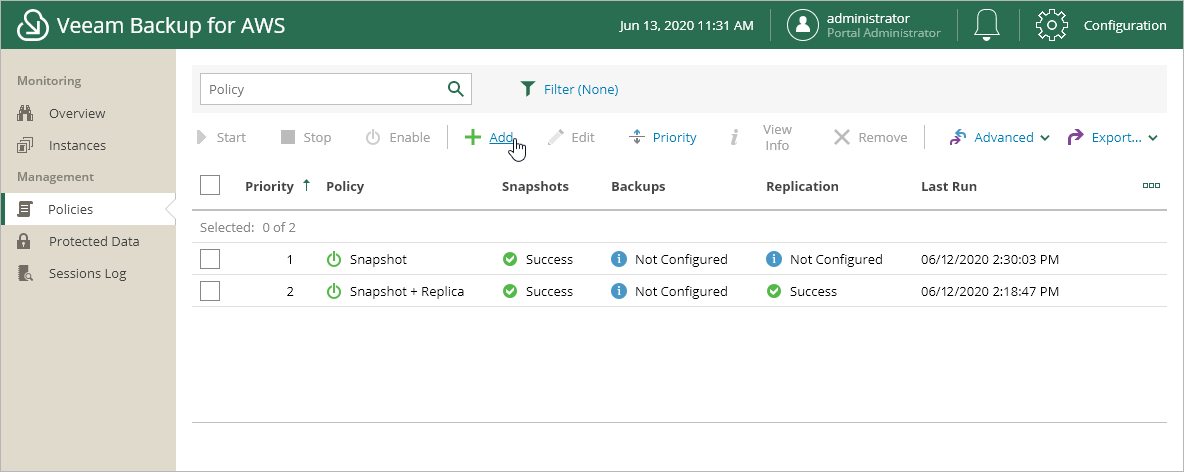The height and width of the screenshot is (472, 1184).
Task: Sort by the Last Run column header
Action: pyautogui.click(x=948, y=187)
